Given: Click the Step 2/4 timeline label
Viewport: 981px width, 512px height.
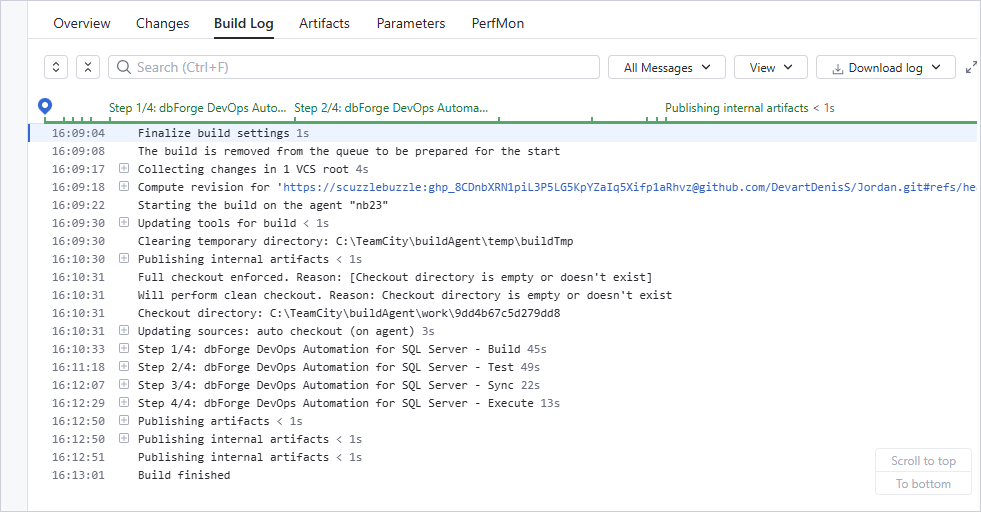Looking at the screenshot, I should click(x=391, y=108).
